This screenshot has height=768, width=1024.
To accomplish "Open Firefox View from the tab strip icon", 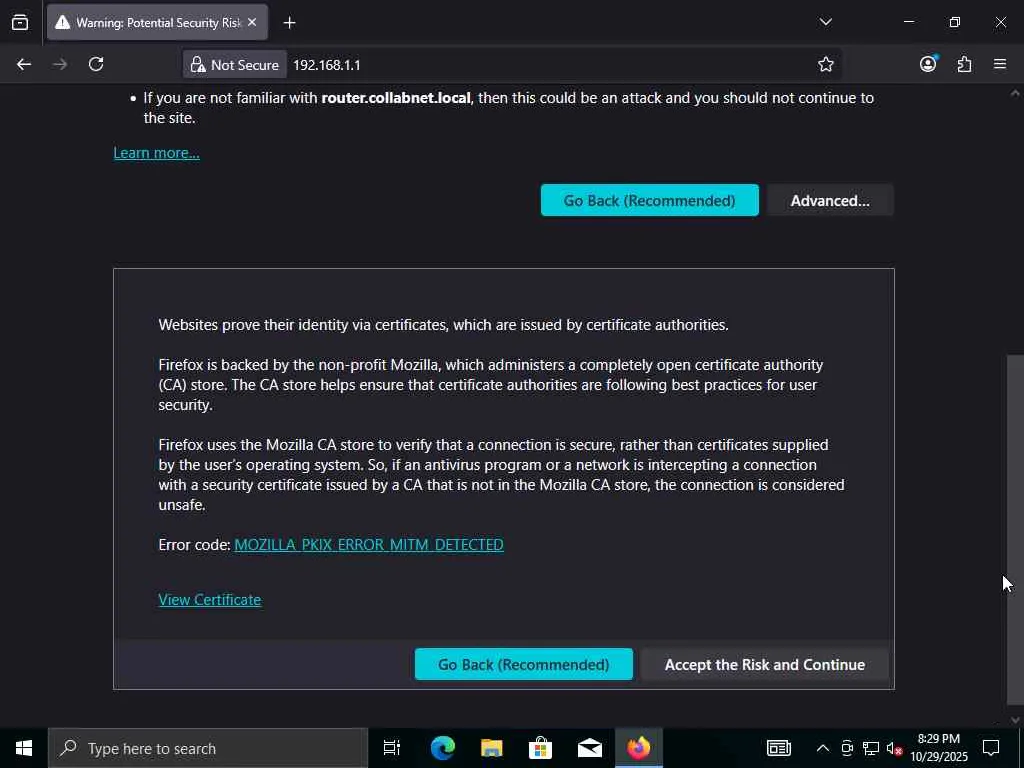I will coord(20,22).
